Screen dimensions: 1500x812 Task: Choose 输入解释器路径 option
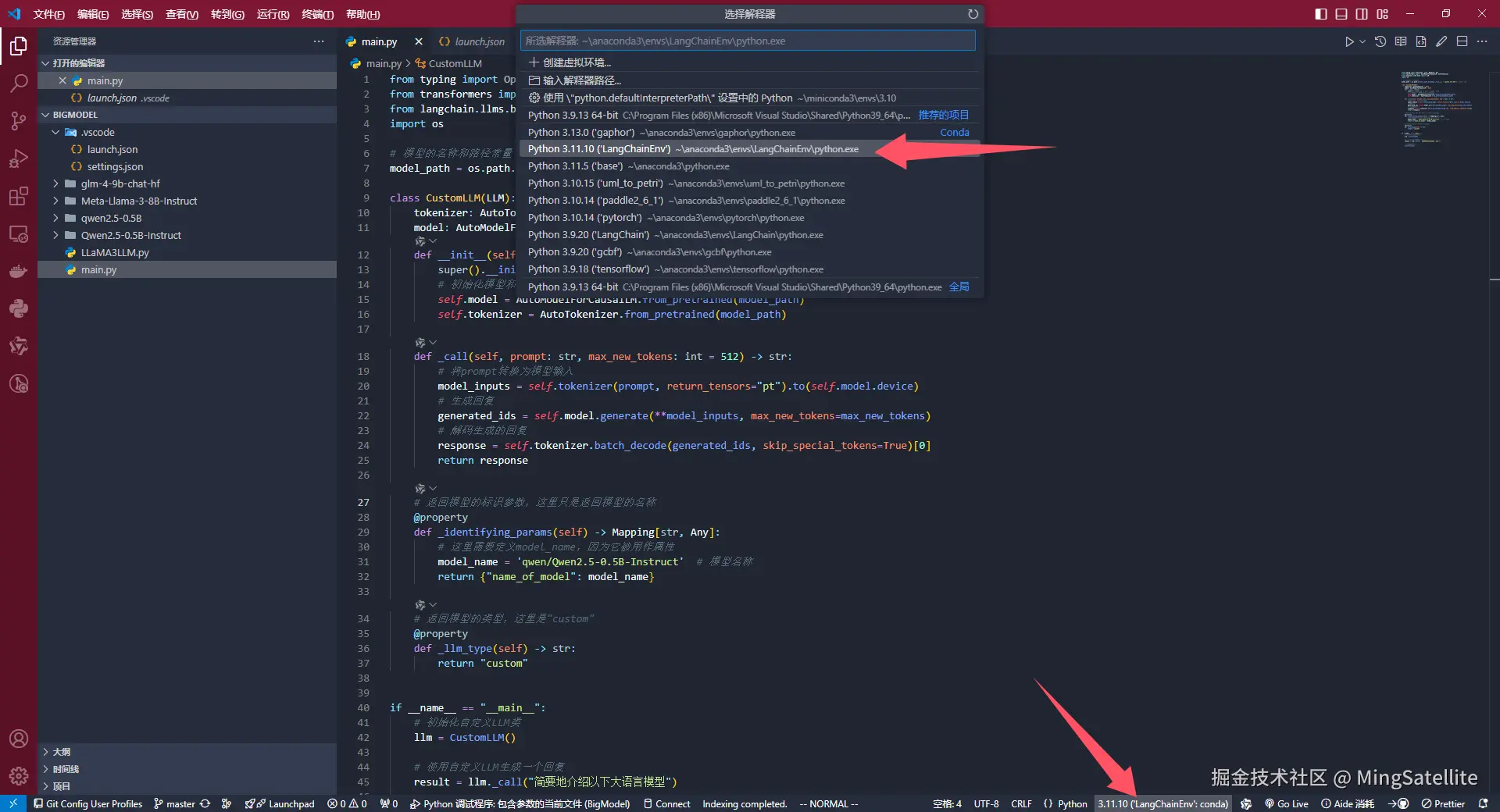[x=749, y=80]
